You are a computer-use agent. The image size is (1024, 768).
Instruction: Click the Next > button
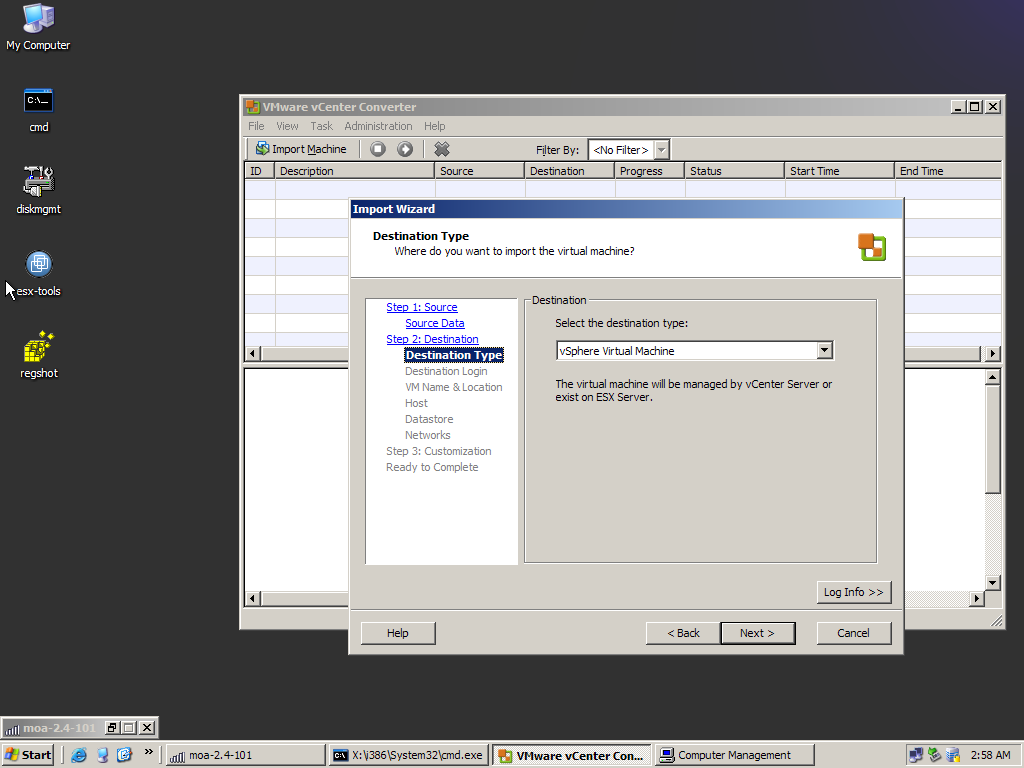coord(758,633)
